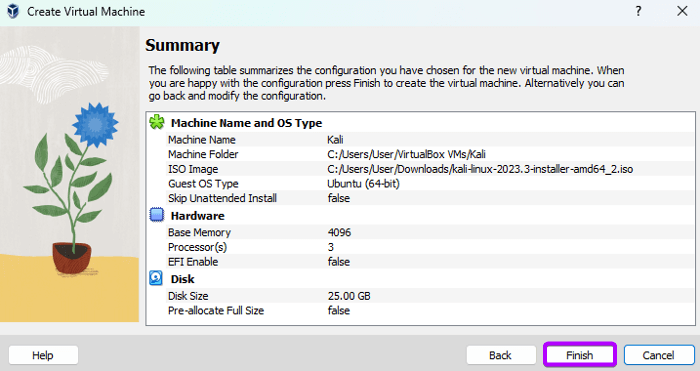Click the Guest OS Type label

tap(203, 183)
